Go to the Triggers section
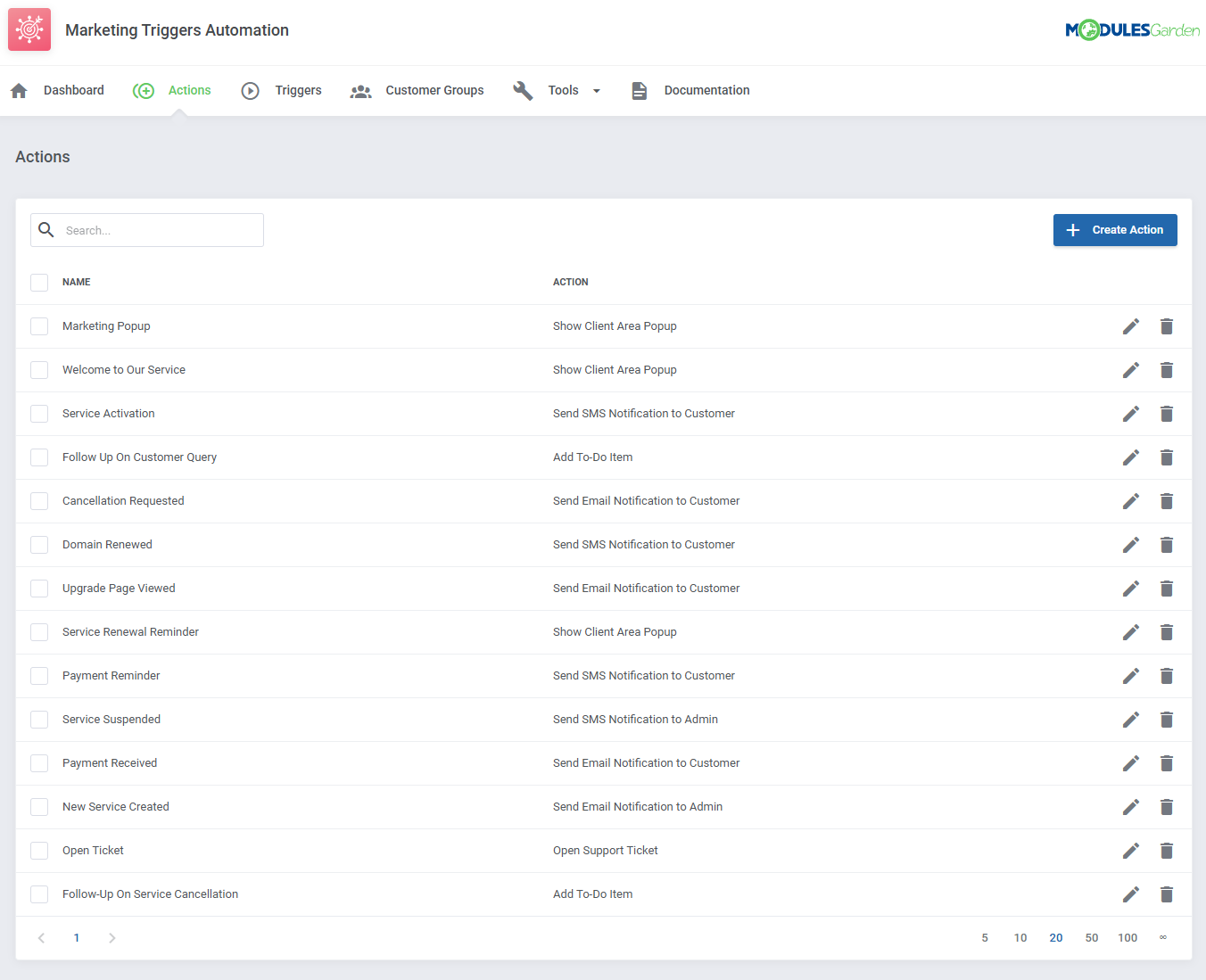This screenshot has height=980, width=1206. coord(298,90)
